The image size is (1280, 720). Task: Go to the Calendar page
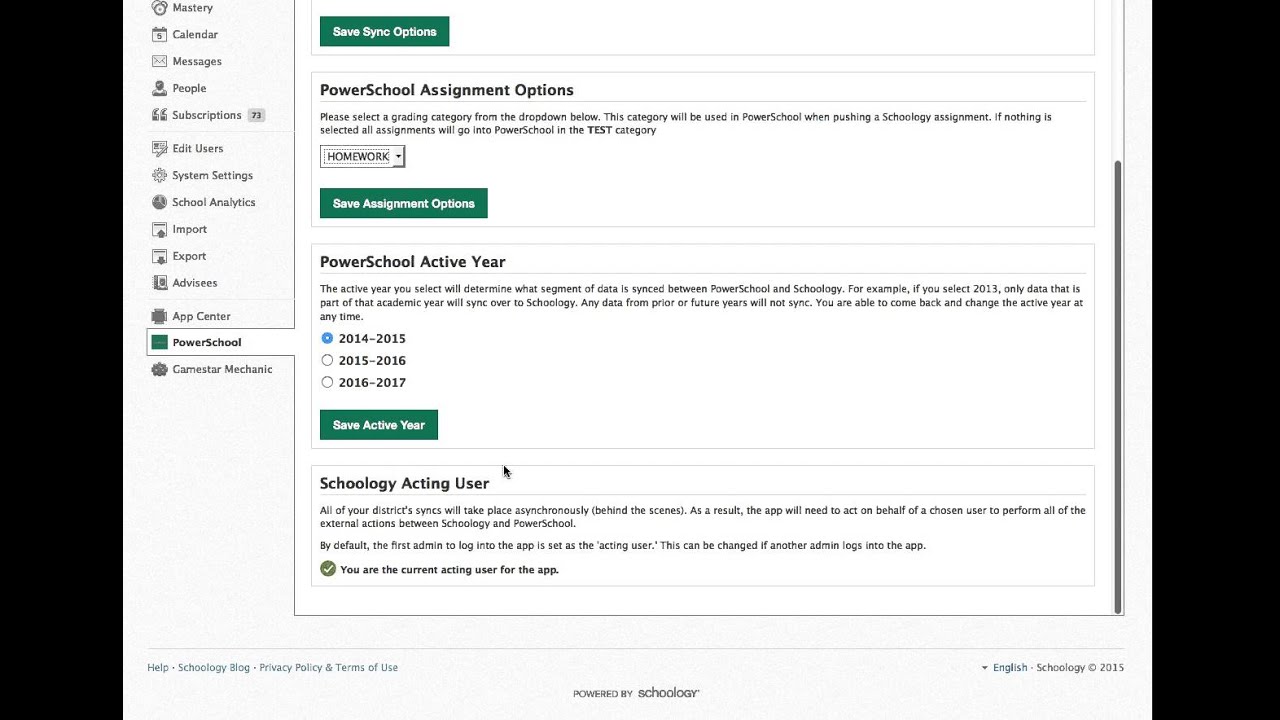click(195, 34)
